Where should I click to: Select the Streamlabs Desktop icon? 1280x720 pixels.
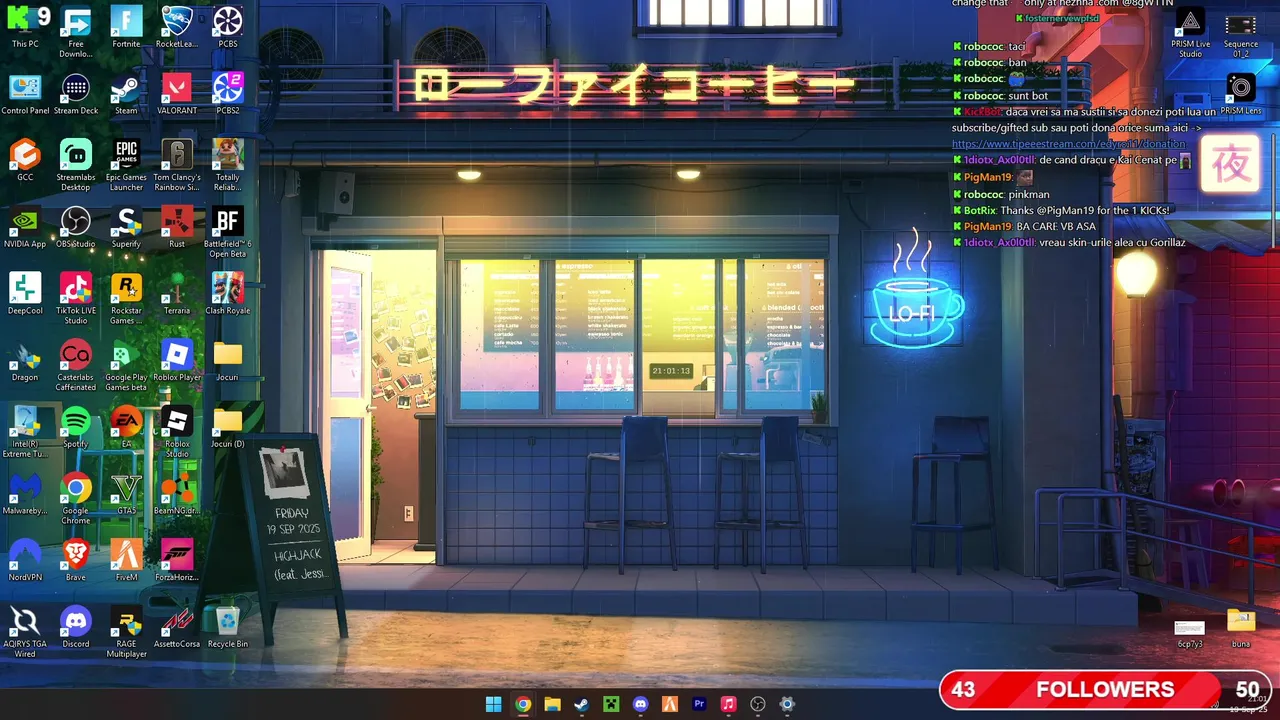(76, 165)
